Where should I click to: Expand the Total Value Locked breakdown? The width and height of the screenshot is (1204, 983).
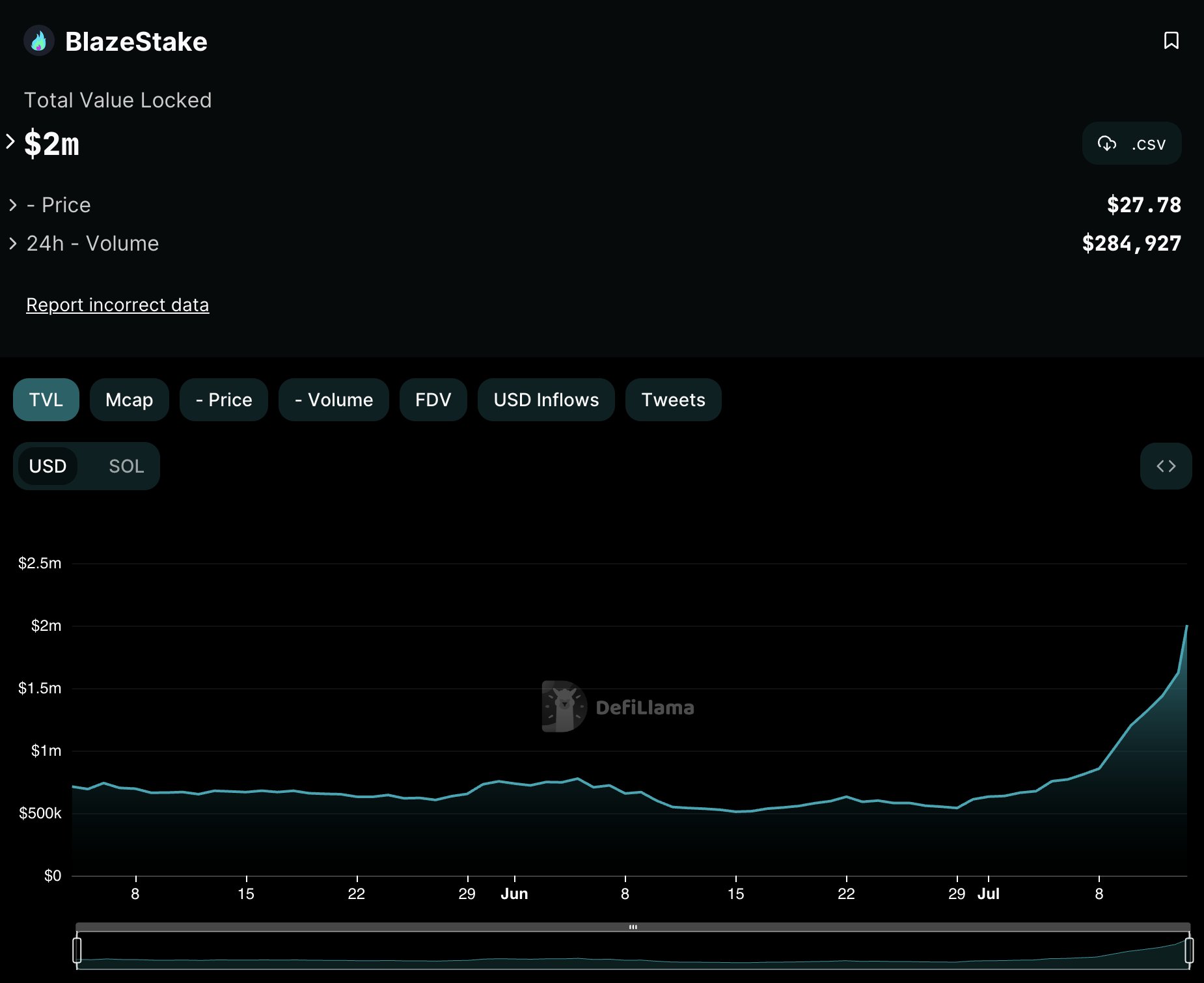click(10, 142)
